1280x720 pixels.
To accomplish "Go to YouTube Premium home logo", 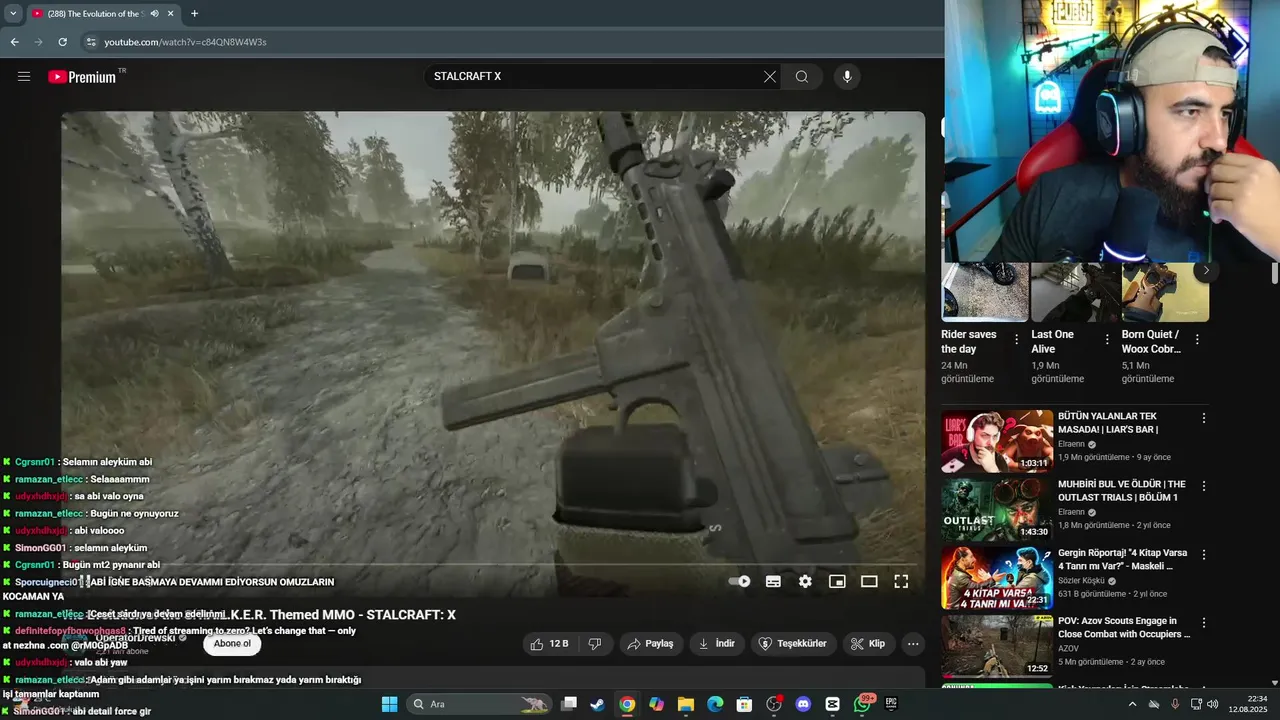I will (82, 77).
